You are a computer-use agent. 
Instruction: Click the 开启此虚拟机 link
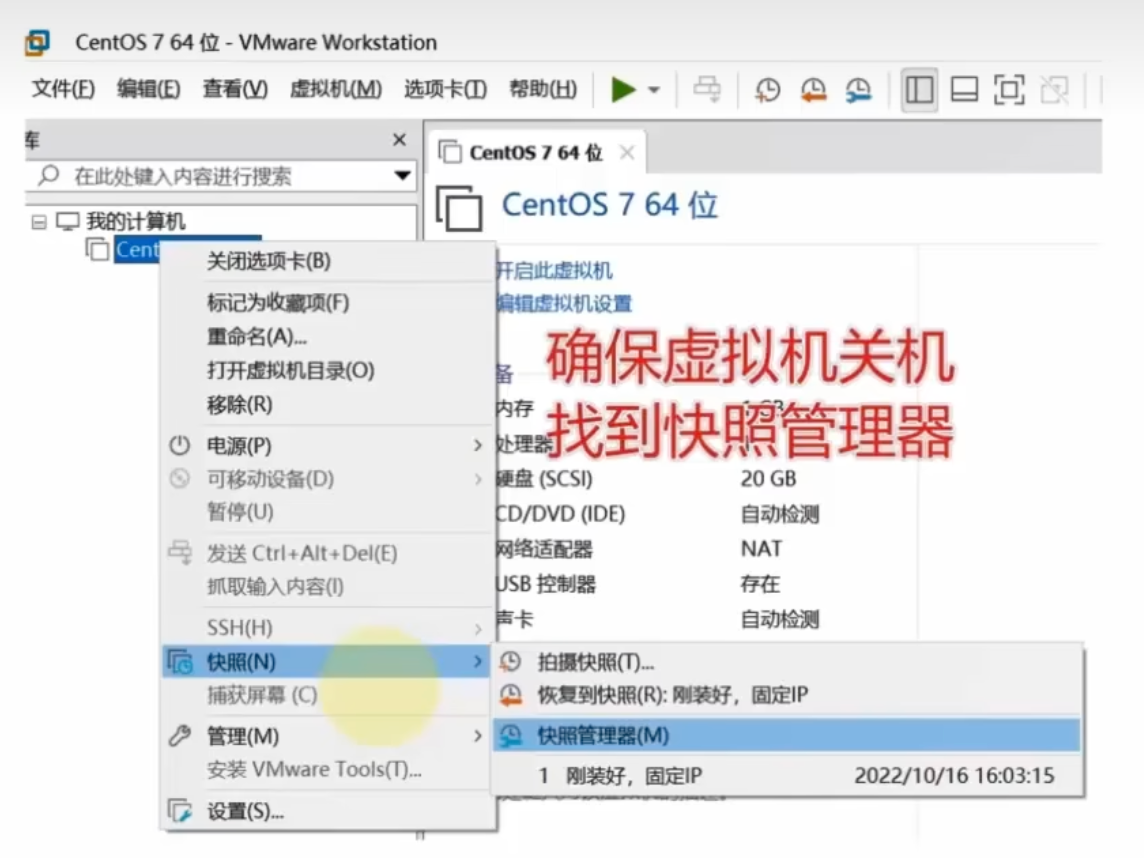pyautogui.click(x=554, y=271)
